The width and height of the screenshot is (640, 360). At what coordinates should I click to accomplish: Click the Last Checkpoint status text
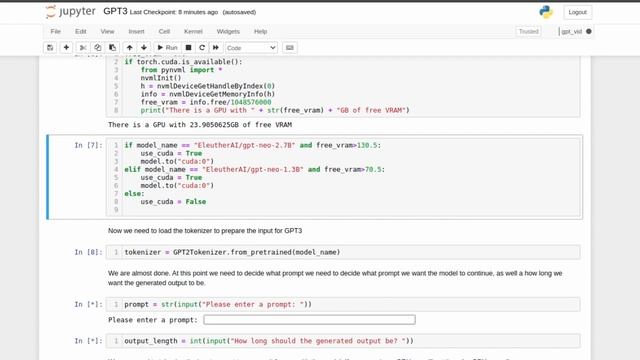174,12
